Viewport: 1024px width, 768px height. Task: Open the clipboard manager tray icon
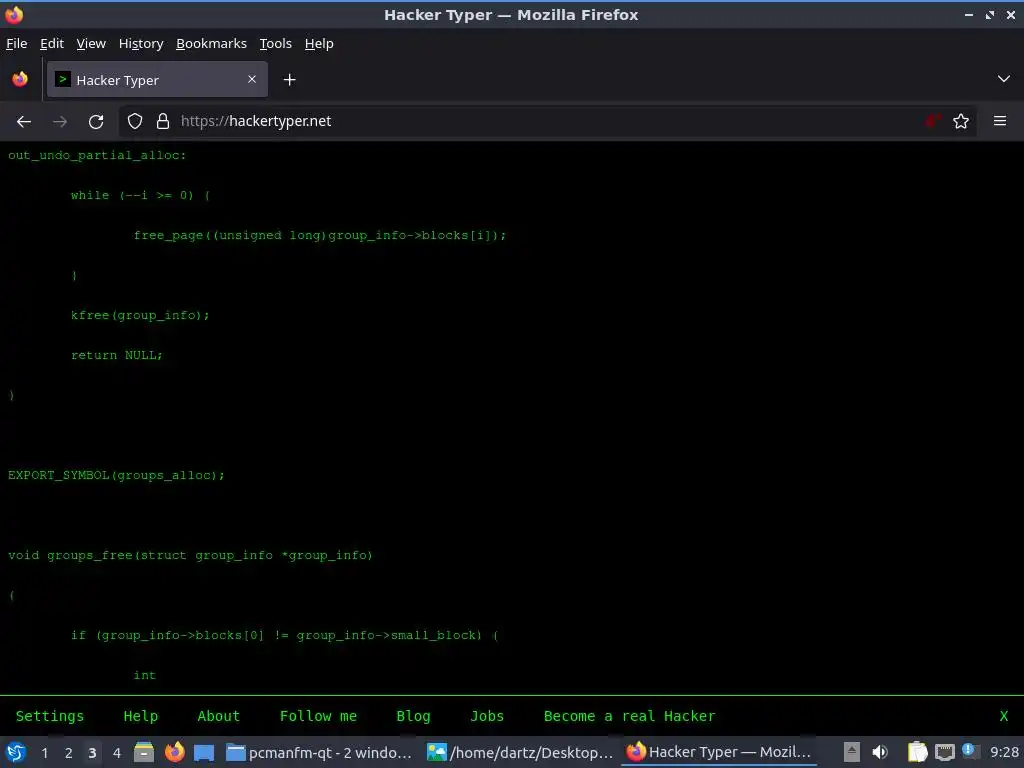(917, 752)
